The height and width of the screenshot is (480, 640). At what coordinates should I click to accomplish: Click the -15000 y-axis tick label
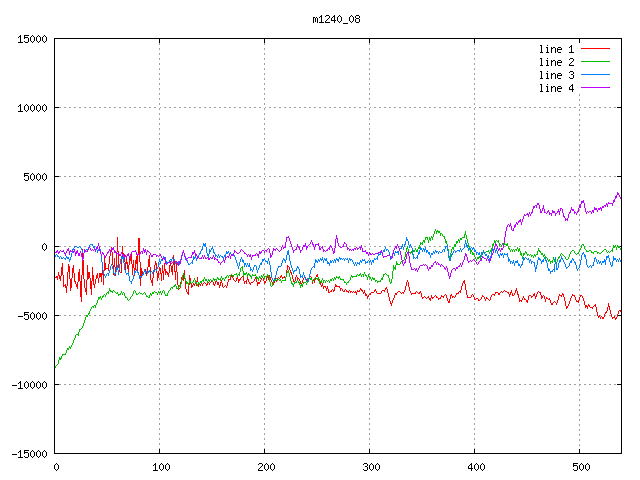pos(29,453)
